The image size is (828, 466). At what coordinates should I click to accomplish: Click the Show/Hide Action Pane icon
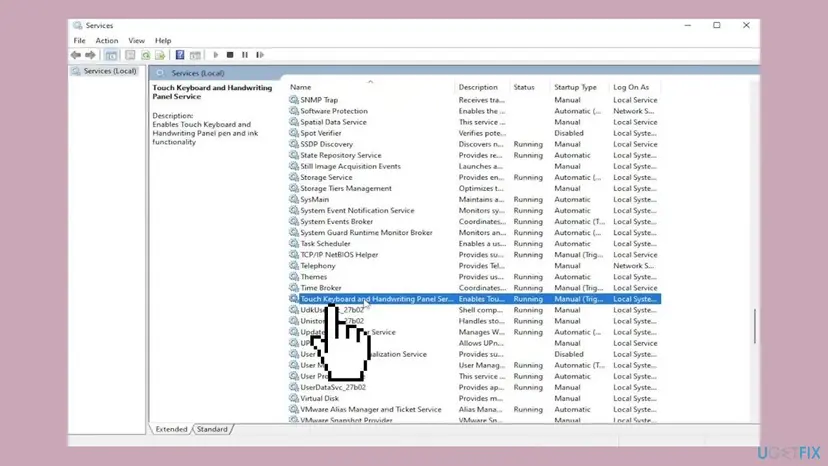pos(195,55)
